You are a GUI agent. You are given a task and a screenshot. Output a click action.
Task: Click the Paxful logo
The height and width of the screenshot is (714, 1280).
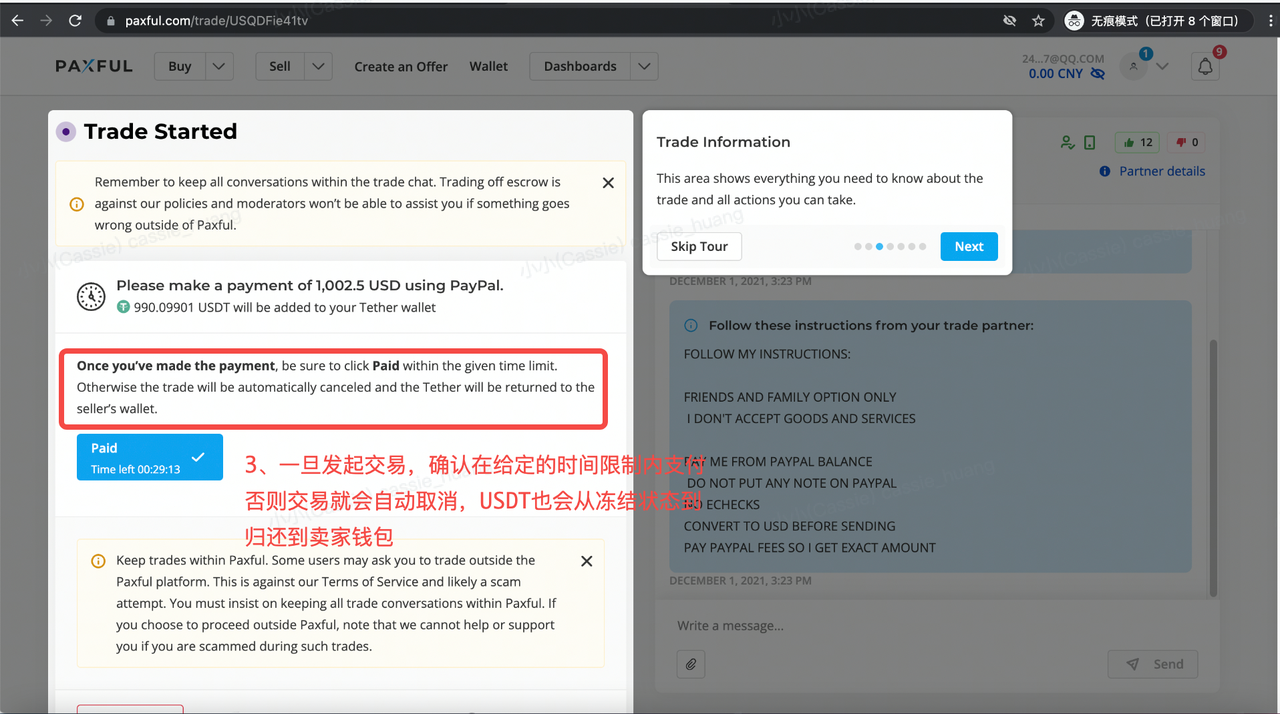(x=94, y=66)
